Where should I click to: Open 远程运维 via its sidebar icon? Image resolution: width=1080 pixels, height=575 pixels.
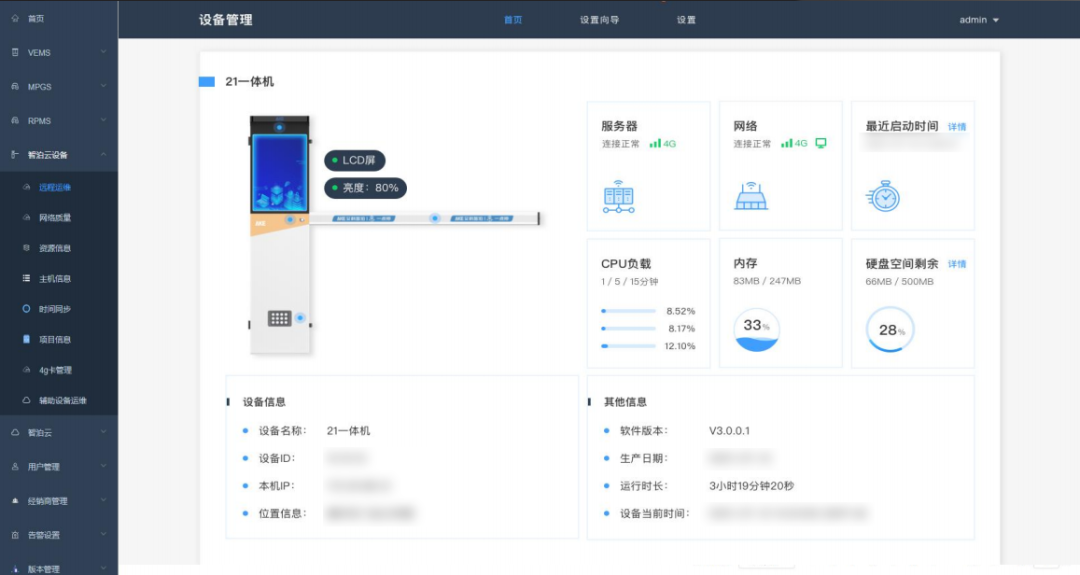26,187
